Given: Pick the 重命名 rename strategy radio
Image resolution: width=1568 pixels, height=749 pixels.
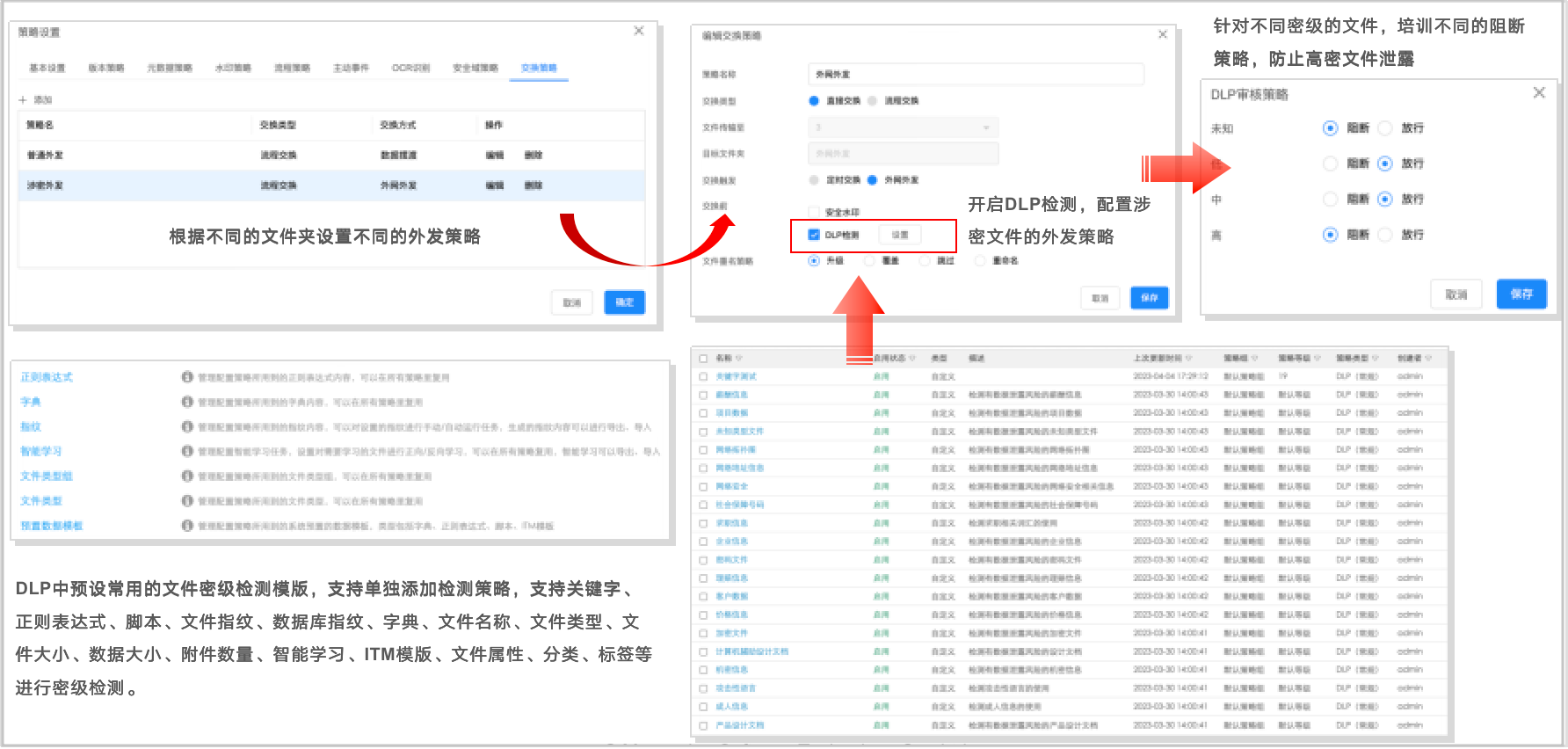Looking at the screenshot, I should 980,261.
